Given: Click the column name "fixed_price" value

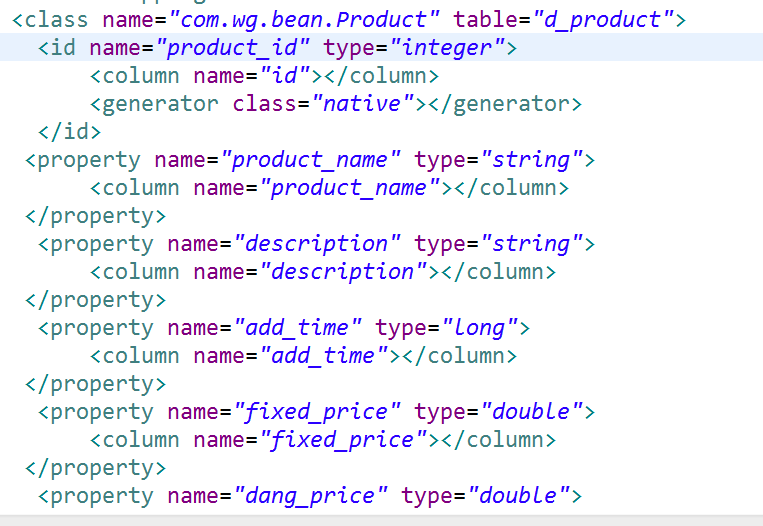Looking at the screenshot, I should (343, 440).
